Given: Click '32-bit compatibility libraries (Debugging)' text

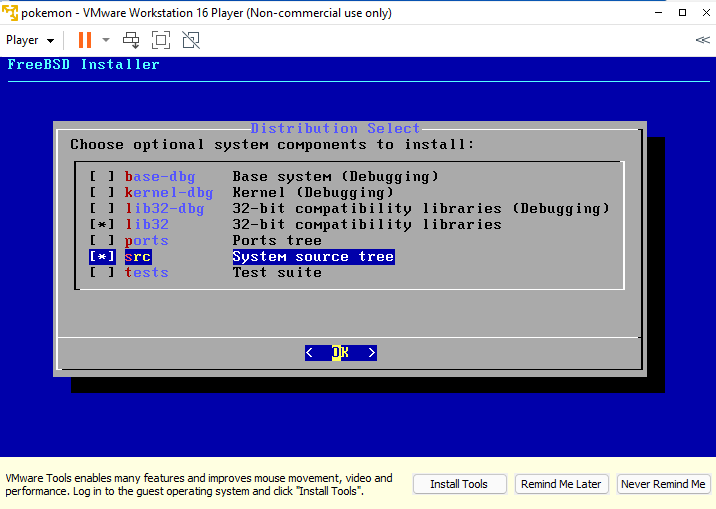Looking at the screenshot, I should pos(421,208).
